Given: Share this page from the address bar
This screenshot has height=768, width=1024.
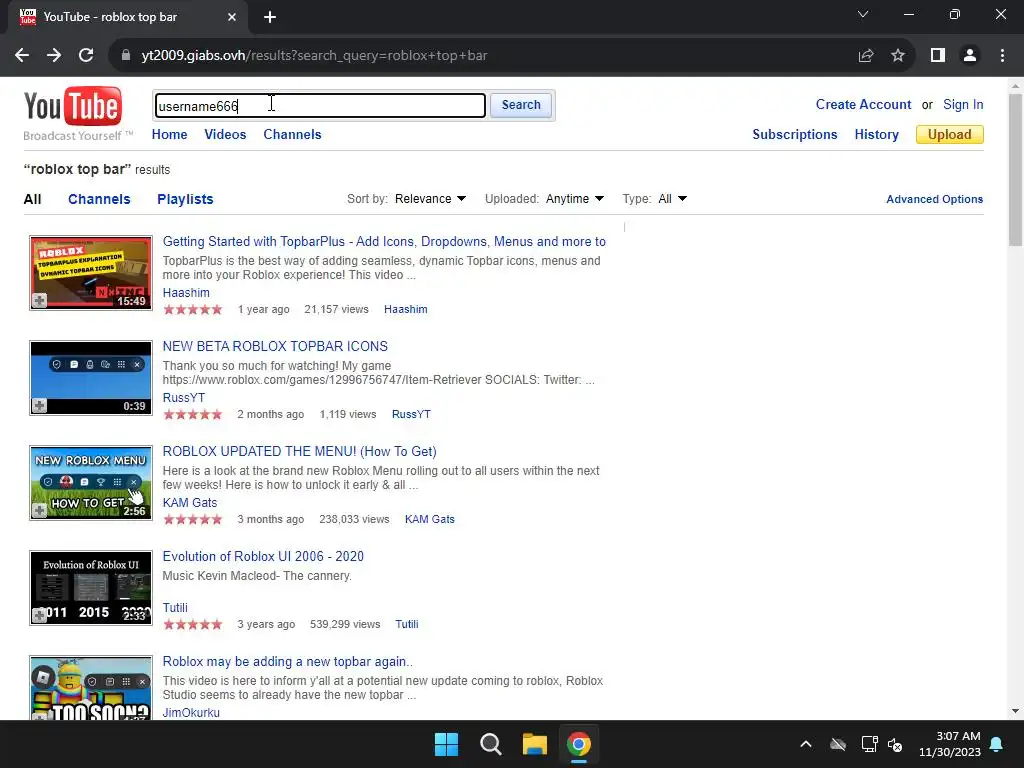Looking at the screenshot, I should point(866,56).
